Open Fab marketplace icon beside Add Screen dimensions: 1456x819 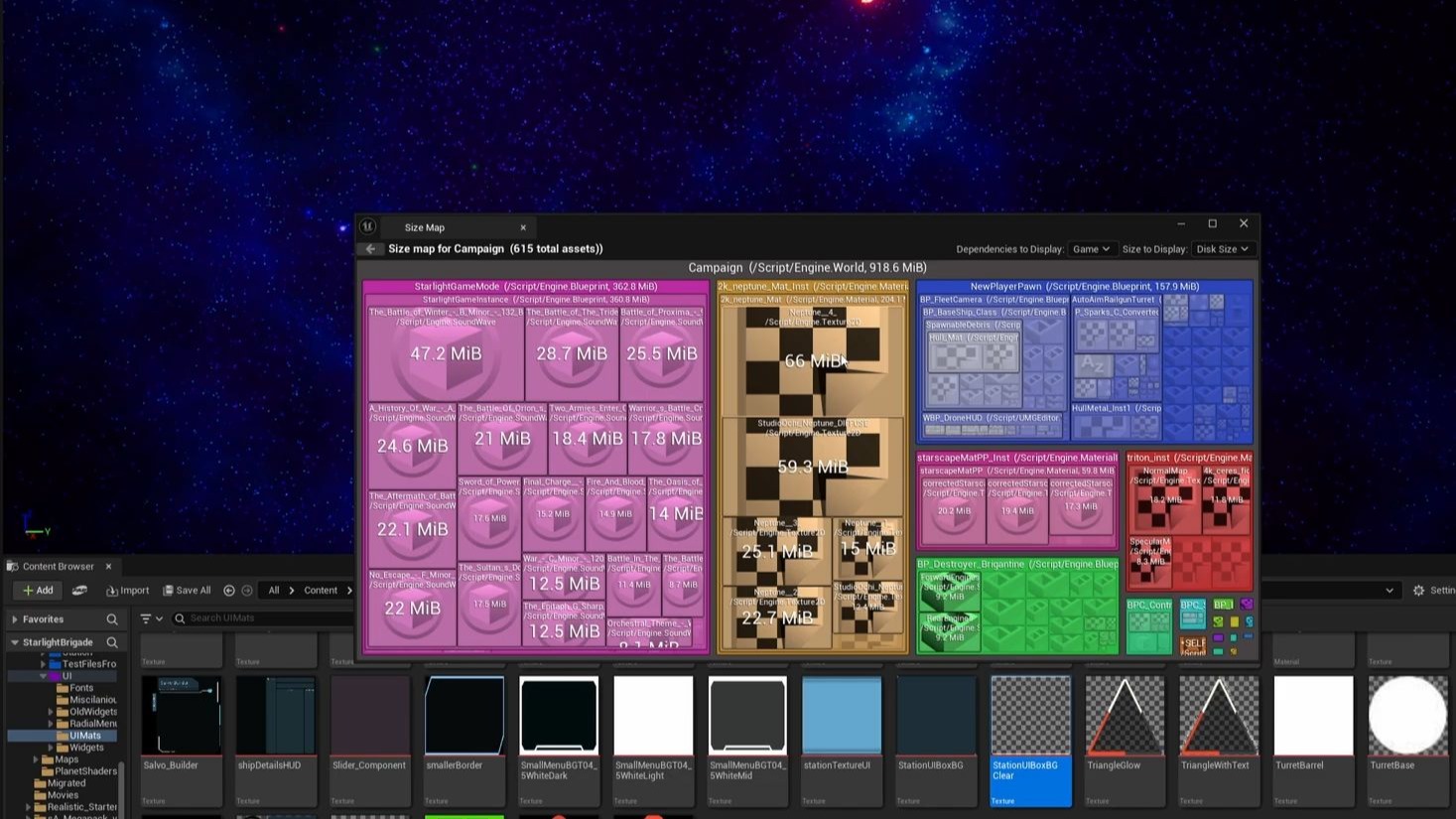(79, 591)
